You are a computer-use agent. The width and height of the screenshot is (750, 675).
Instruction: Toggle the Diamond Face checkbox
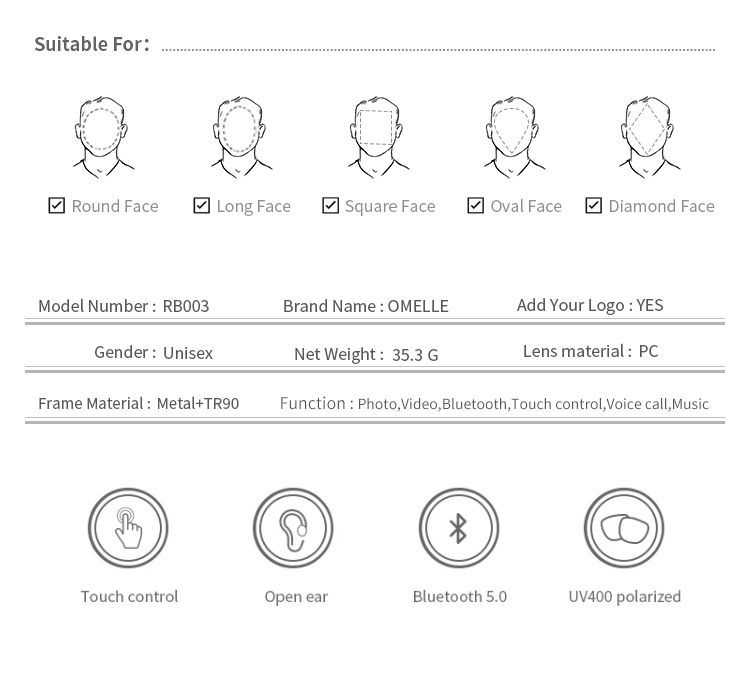pos(594,205)
